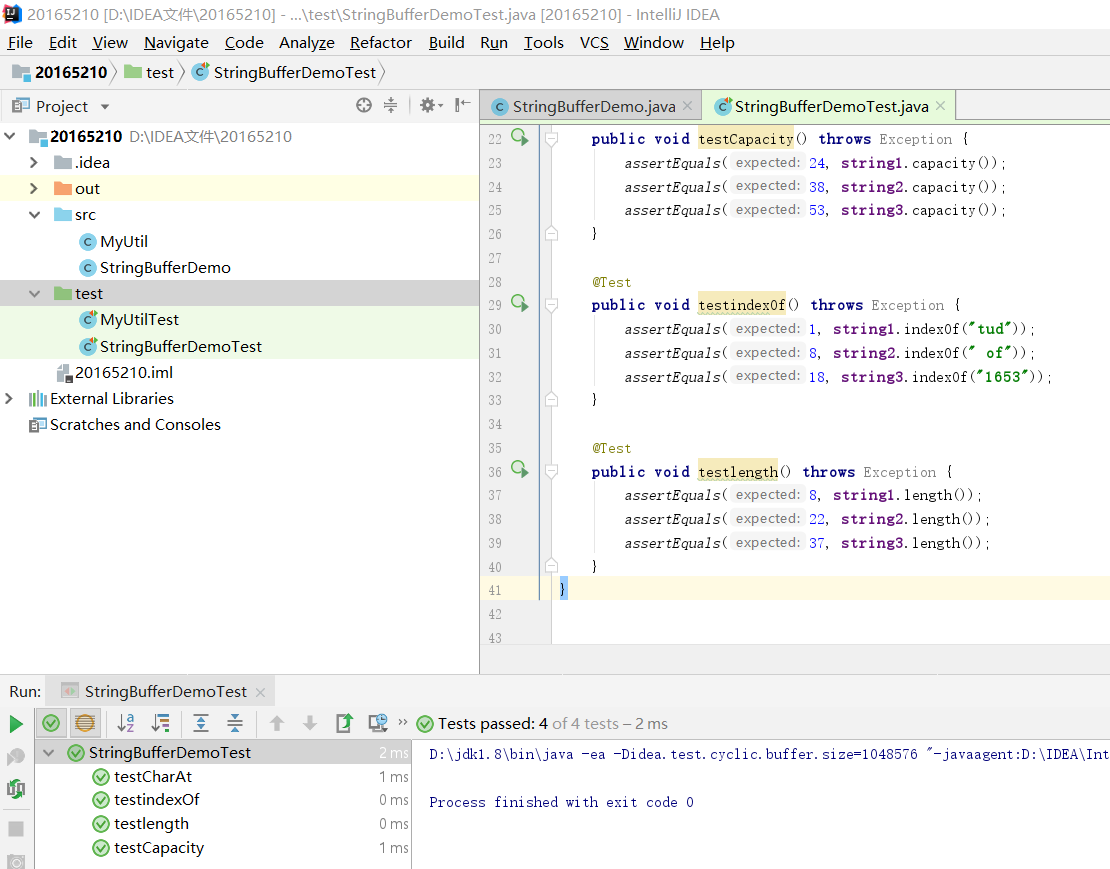The width and height of the screenshot is (1110, 869).
Task: Export test results
Action: point(345,723)
